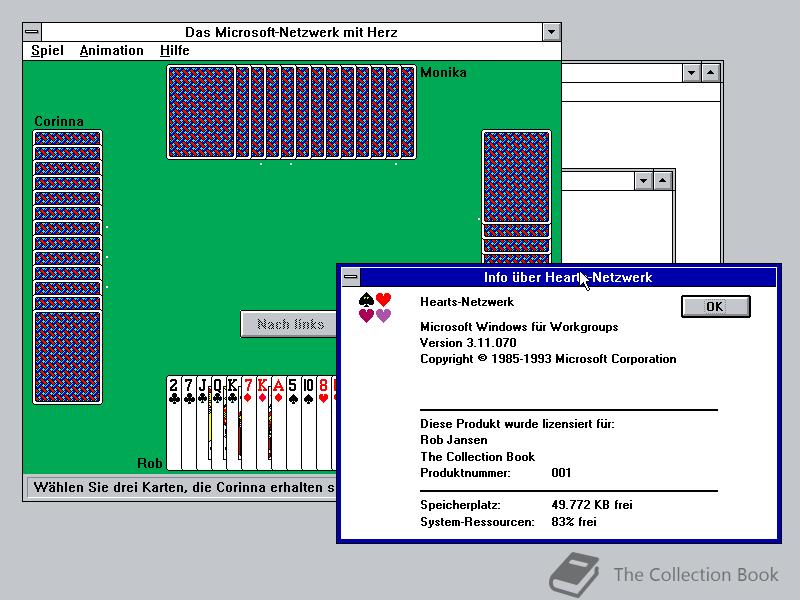Click the 'System-Ressourcen:' label

click(x=477, y=522)
